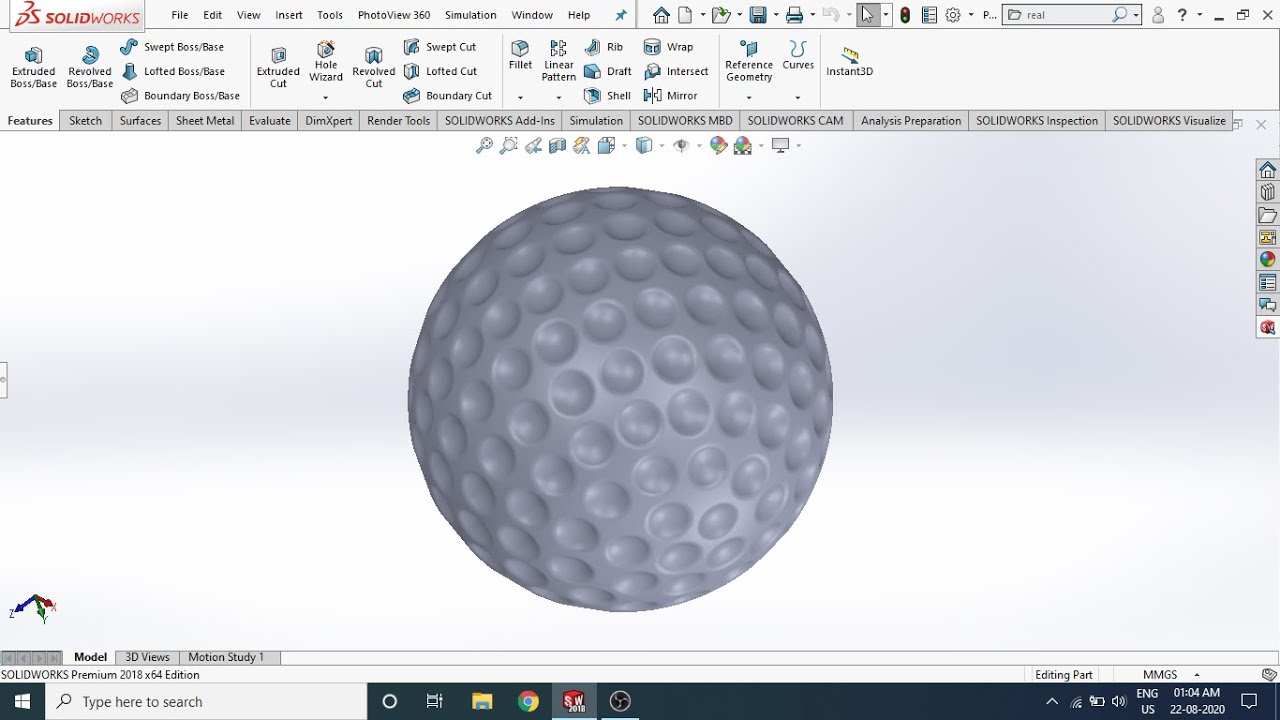Switch to the Evaluate tab
The height and width of the screenshot is (720, 1280).
(x=270, y=121)
